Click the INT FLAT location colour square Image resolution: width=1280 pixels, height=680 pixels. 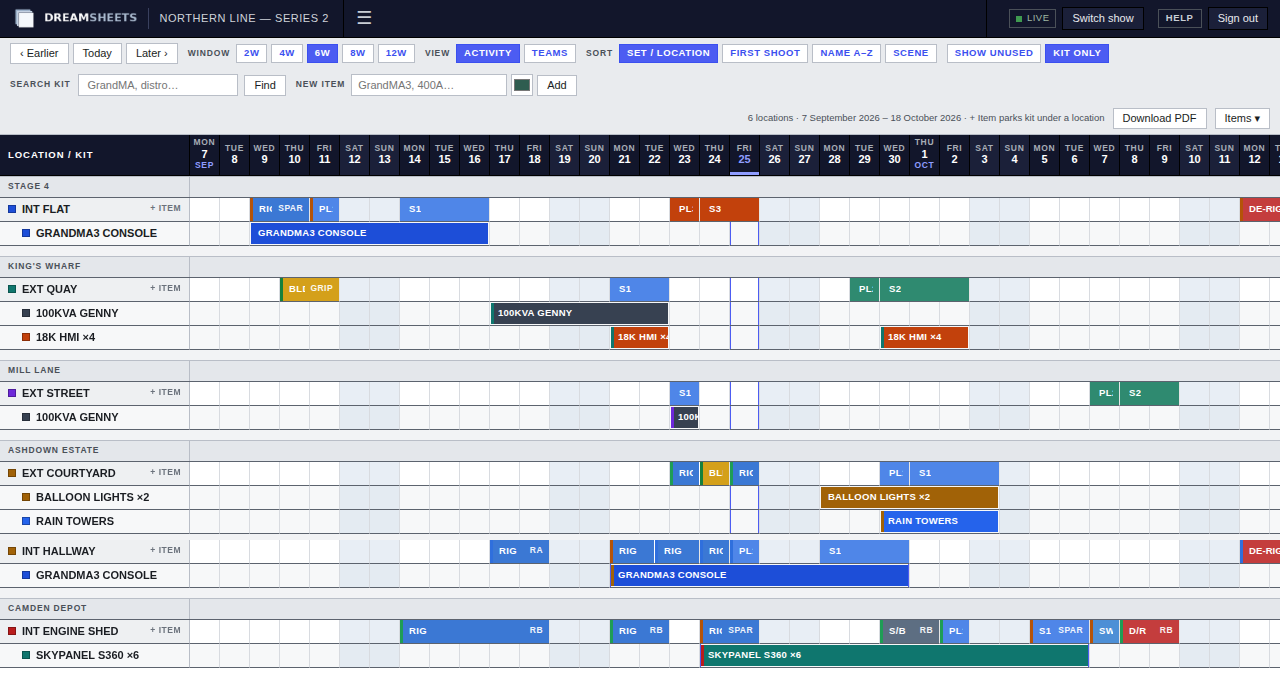tap(12, 209)
